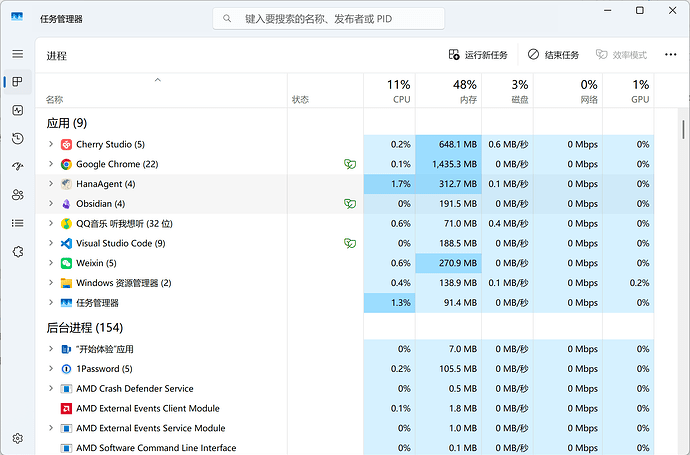This screenshot has height=455, width=690.
Task: Click efficiency leaf icon on Google Chrome row
Action: (x=350, y=164)
